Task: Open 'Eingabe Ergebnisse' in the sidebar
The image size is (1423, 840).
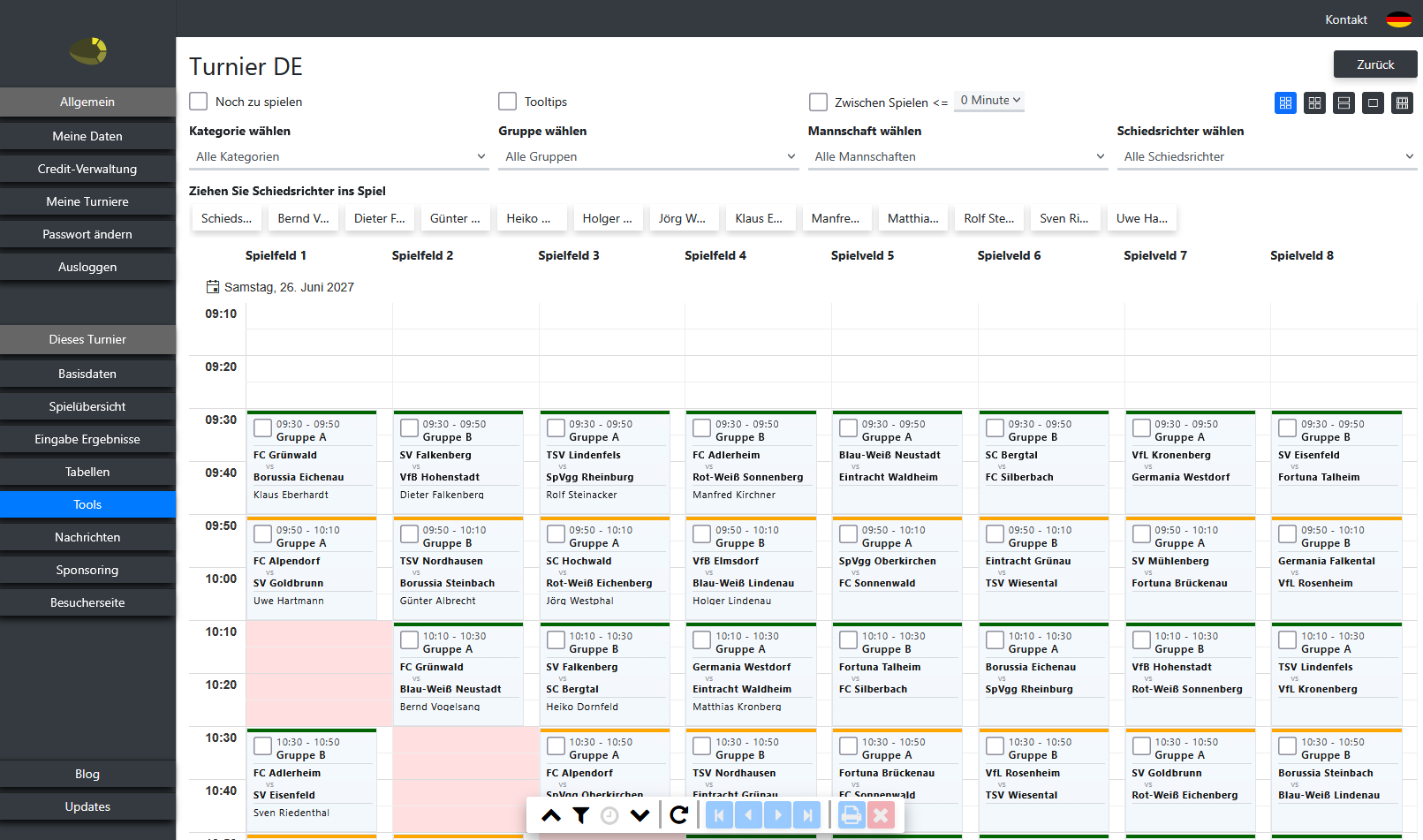Action: 87,439
